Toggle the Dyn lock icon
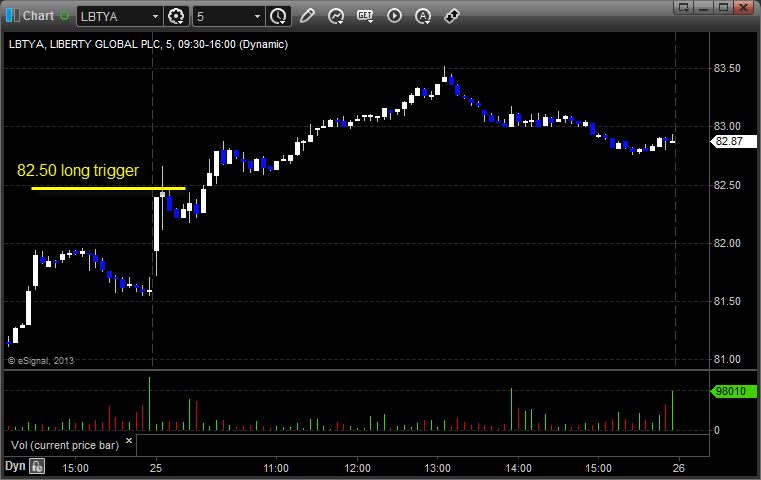 (37, 466)
